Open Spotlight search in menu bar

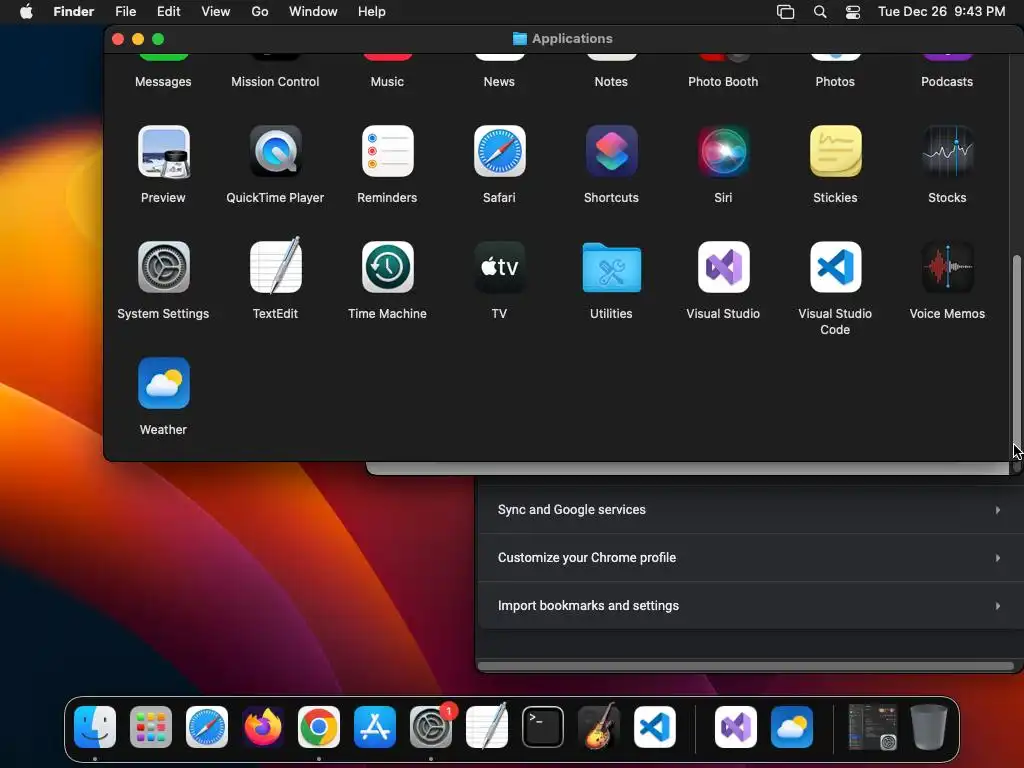coord(820,12)
